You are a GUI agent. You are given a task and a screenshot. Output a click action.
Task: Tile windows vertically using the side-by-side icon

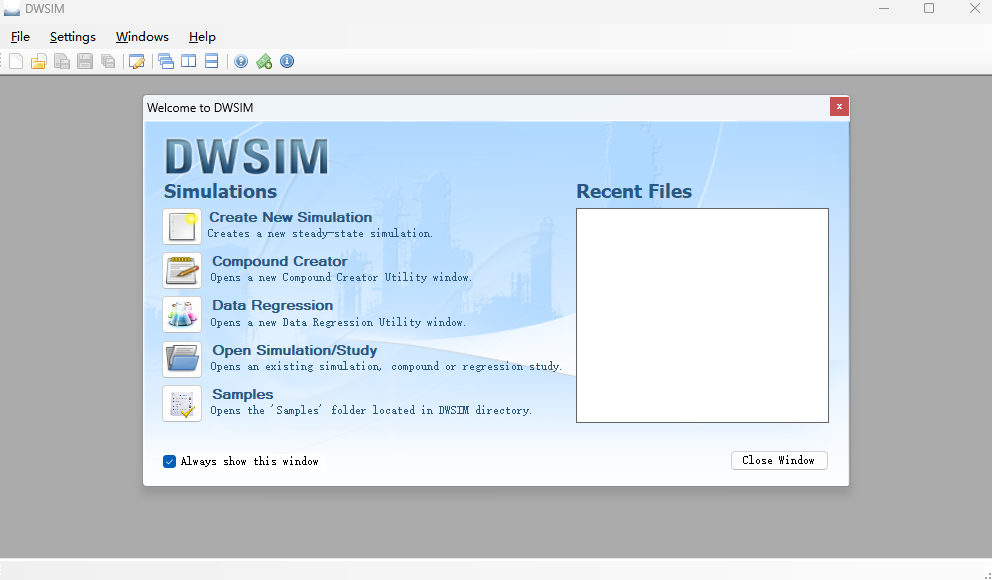[188, 62]
